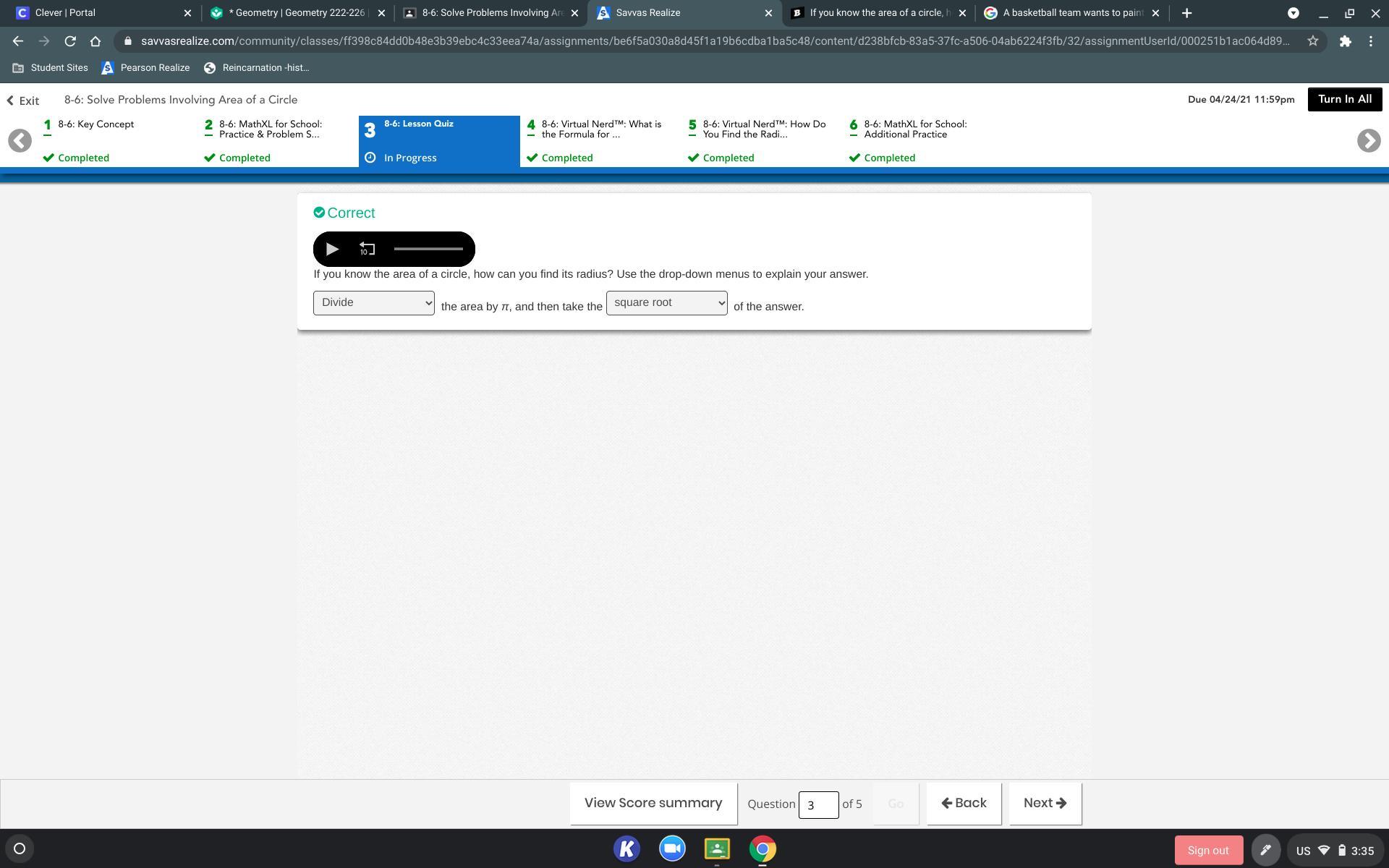The width and height of the screenshot is (1389, 868).
Task: Open Zoom from the shelf
Action: (672, 848)
